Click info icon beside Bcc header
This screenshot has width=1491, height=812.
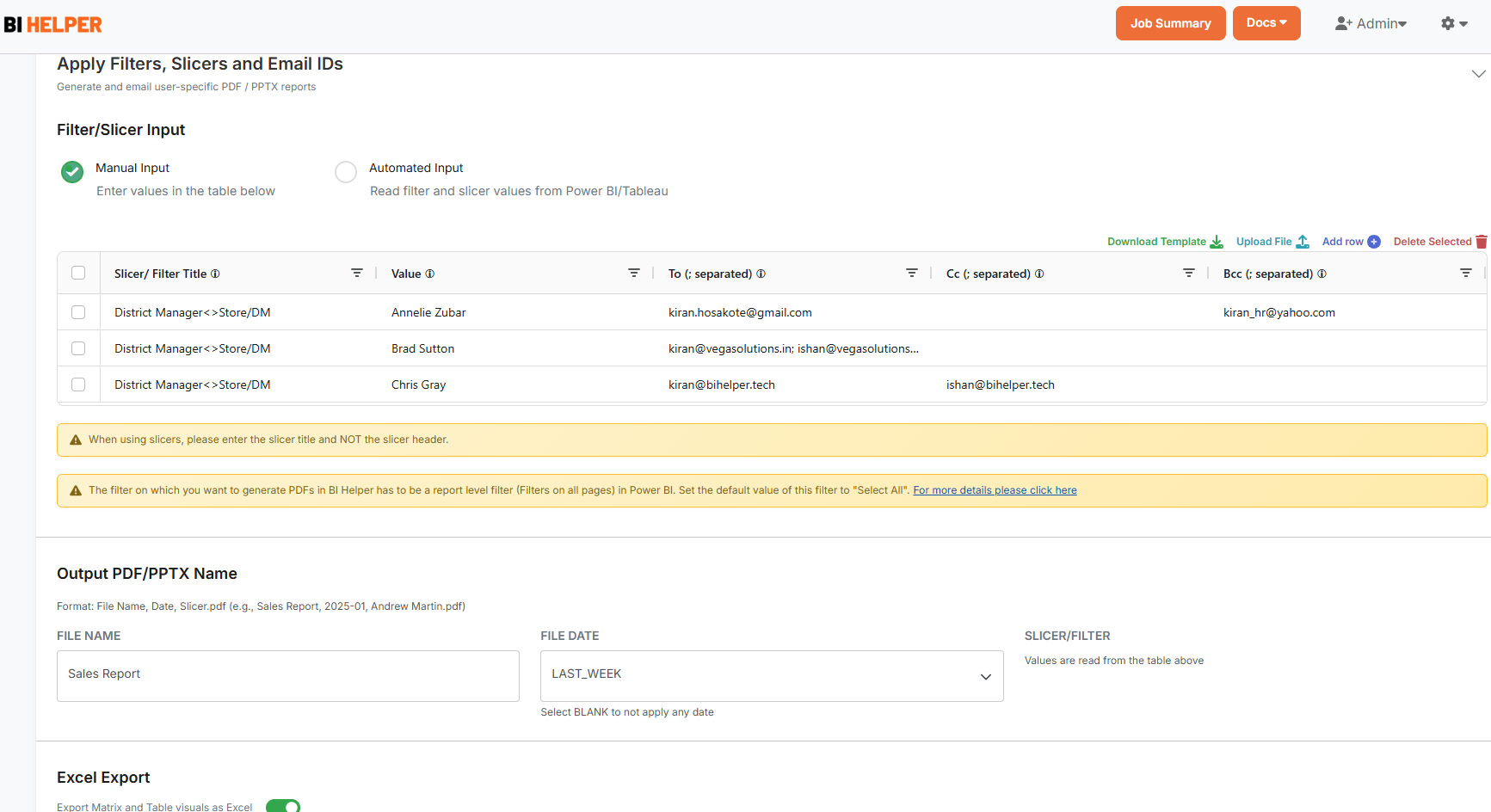pyautogui.click(x=1322, y=274)
